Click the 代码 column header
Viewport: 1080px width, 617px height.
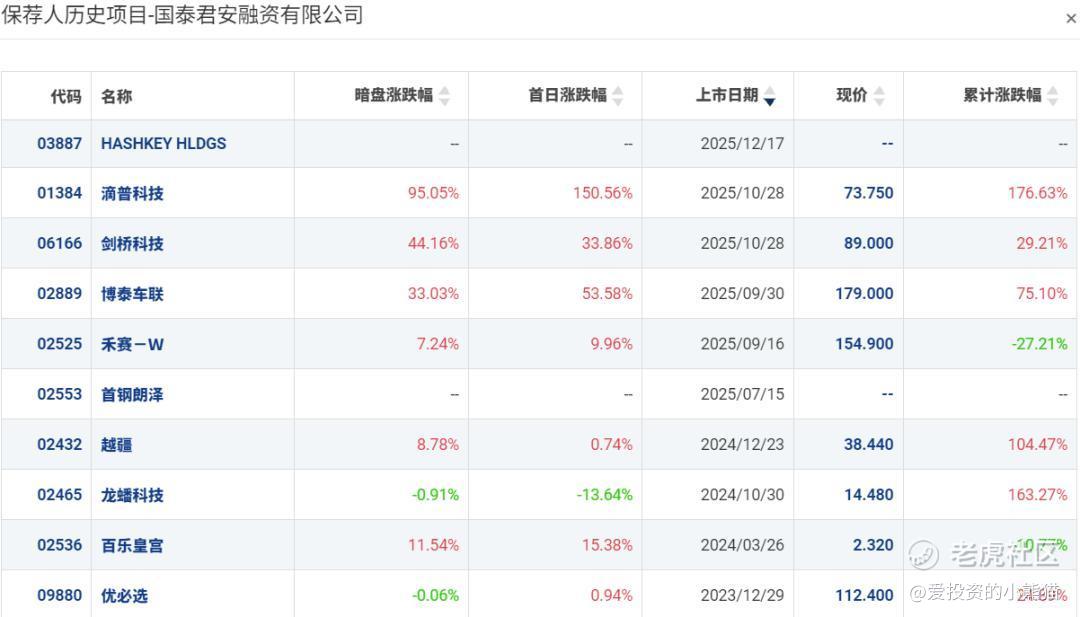point(66,96)
